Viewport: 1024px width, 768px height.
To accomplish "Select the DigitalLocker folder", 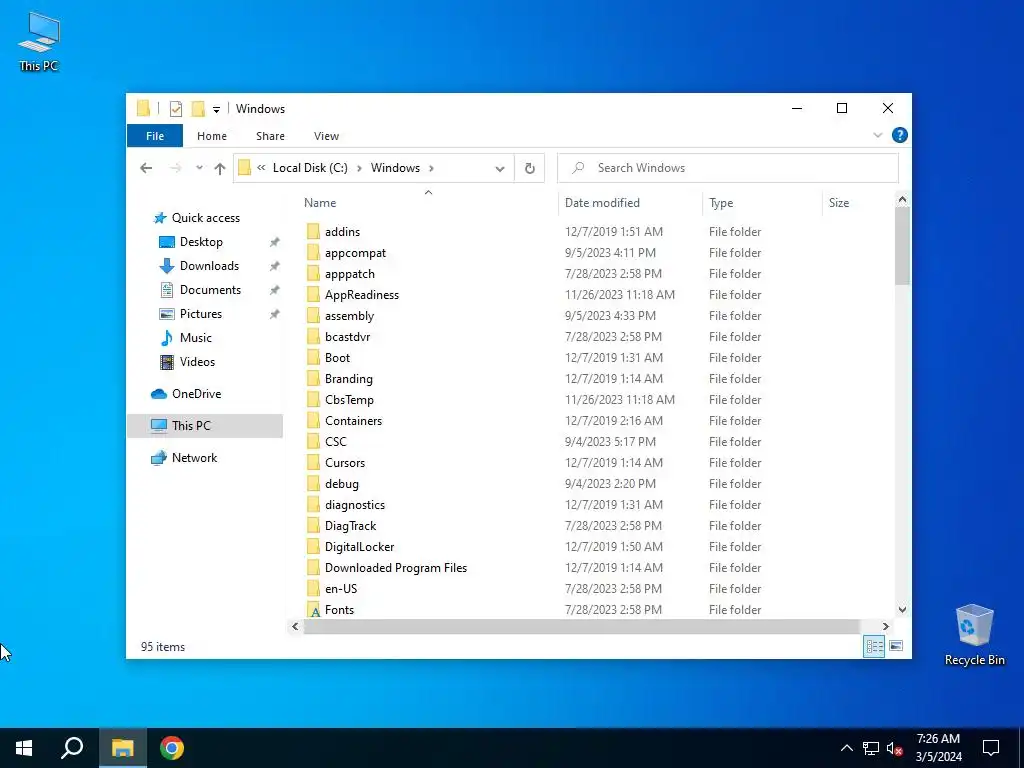I will tap(359, 547).
